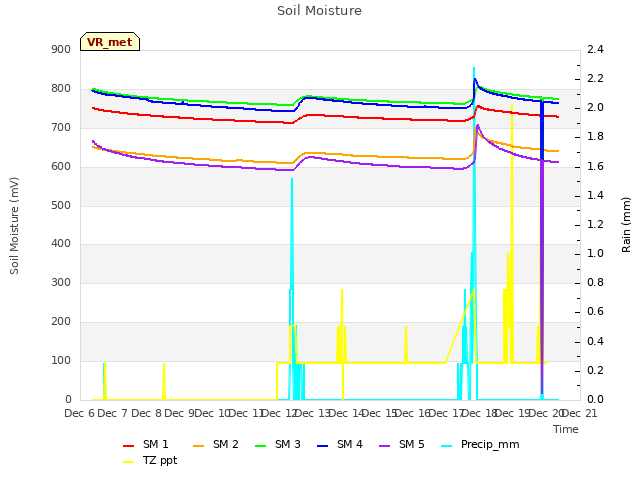Click the 100 left axis value
The height and width of the screenshot is (480, 640).
coord(61,360)
